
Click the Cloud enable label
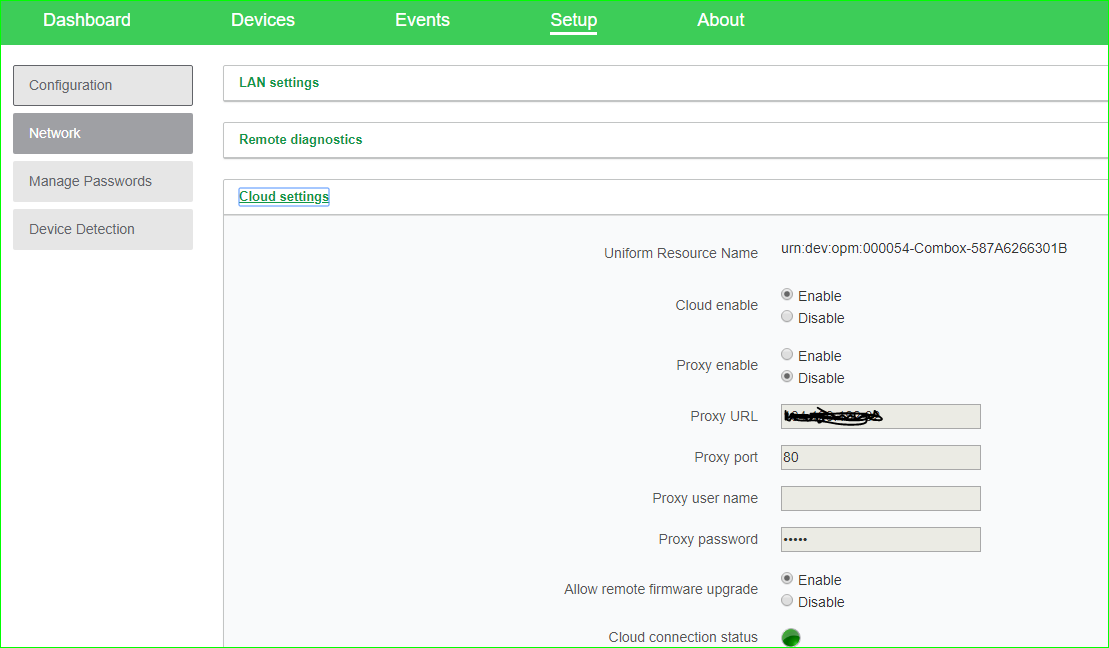[x=716, y=305]
